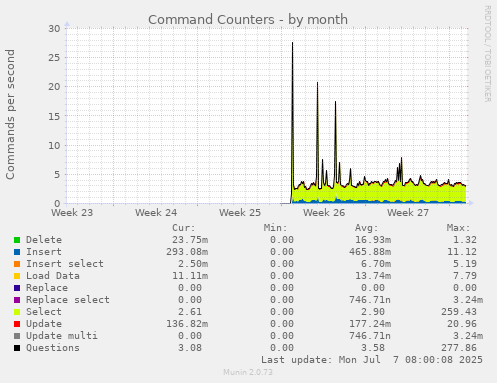Click the Week 24 axis label
This screenshot has height=383, width=497.
pos(156,212)
